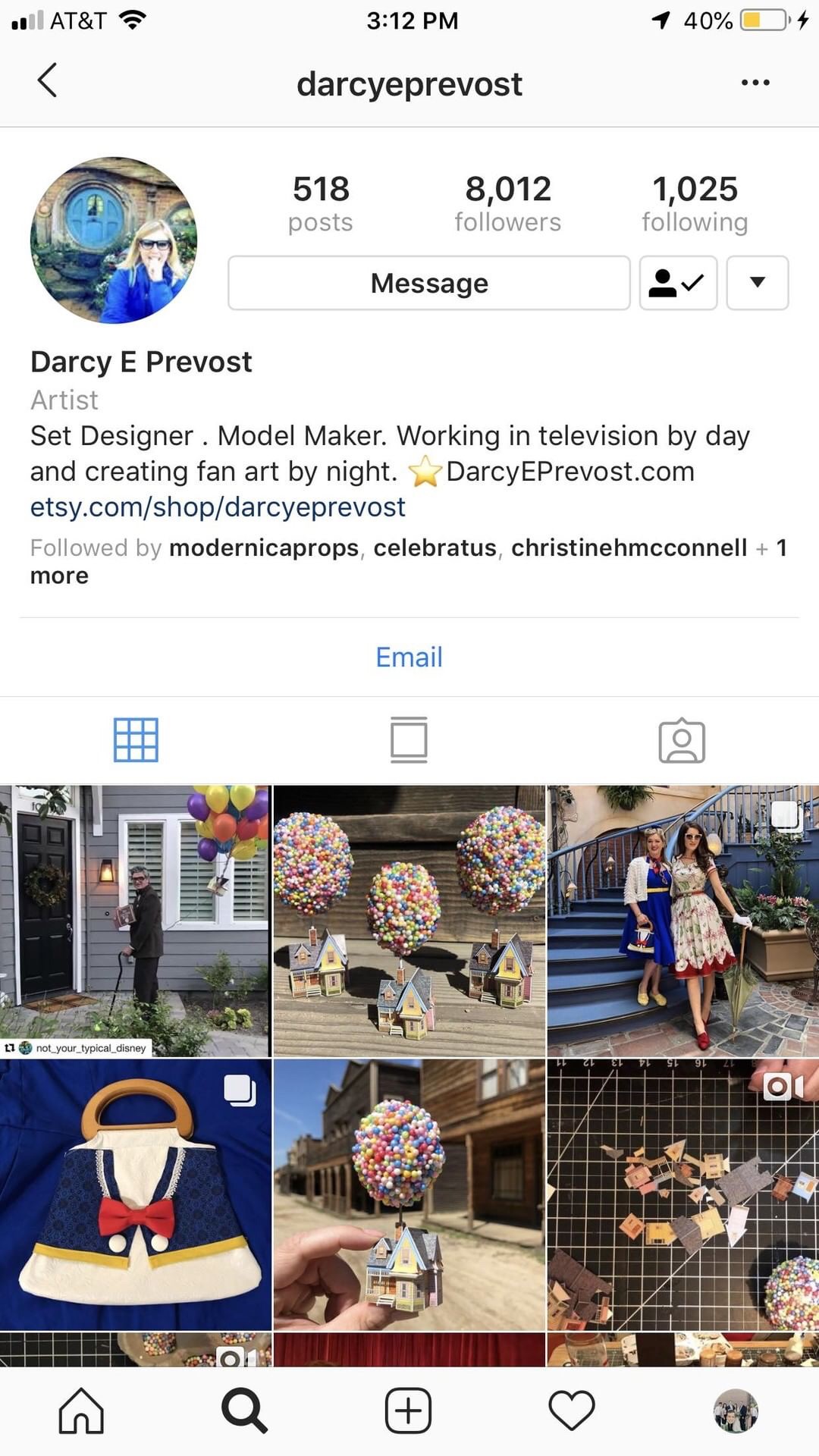
Task: Show tagged photos tab
Action: pyautogui.click(x=682, y=740)
